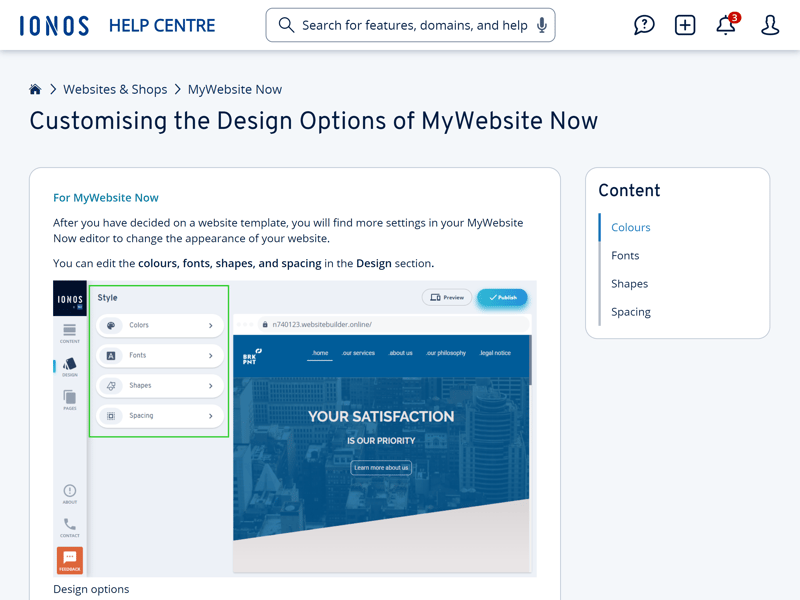Activate the microphone voice search icon
The image size is (800, 600).
pos(542,25)
